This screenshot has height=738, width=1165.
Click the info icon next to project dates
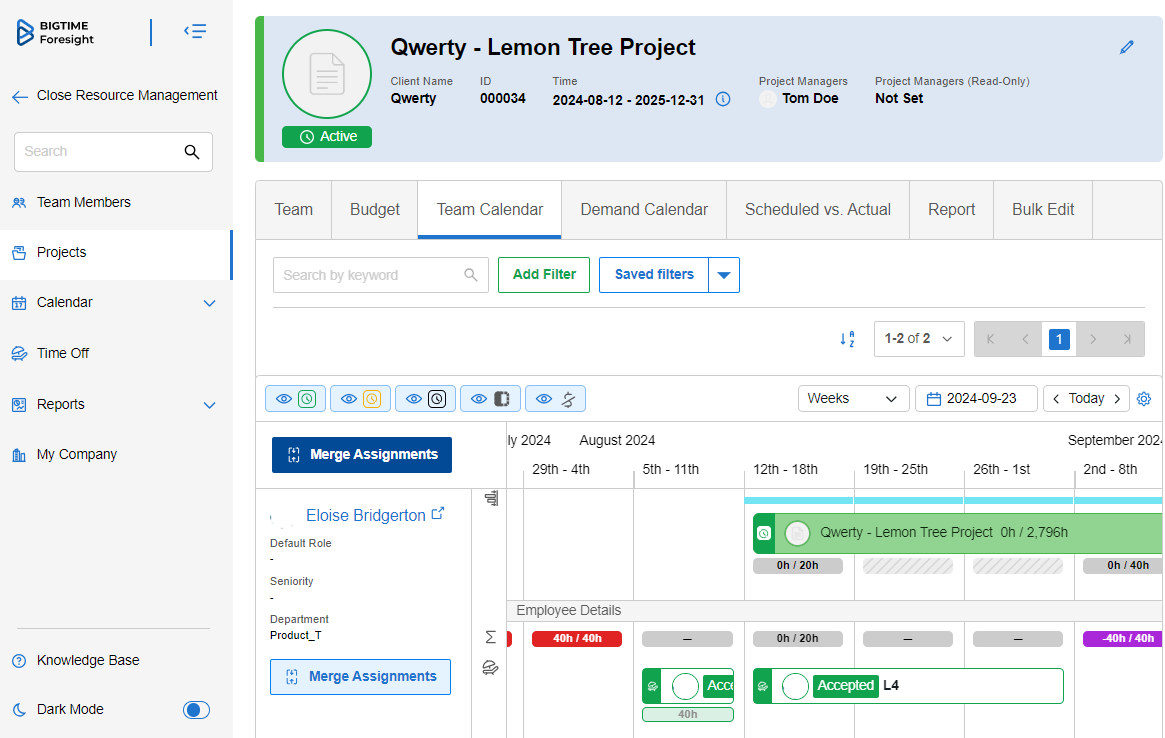tap(723, 99)
